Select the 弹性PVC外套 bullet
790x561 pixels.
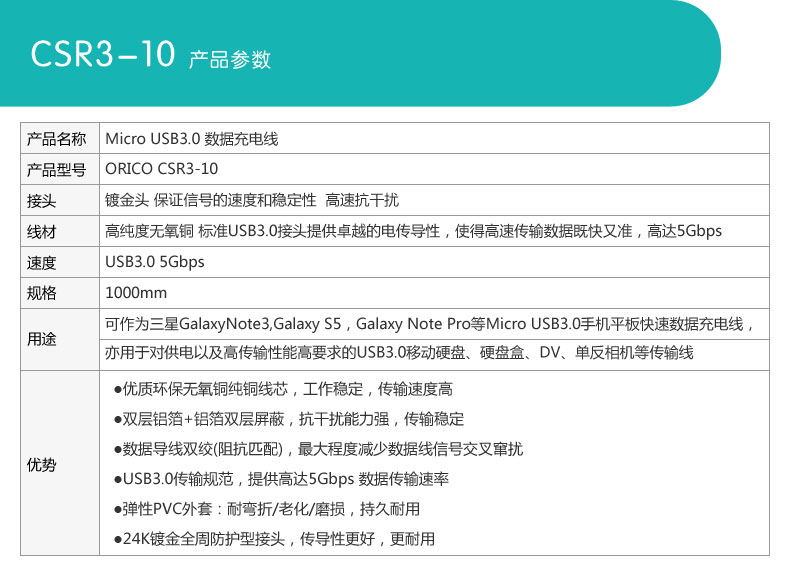click(x=267, y=509)
